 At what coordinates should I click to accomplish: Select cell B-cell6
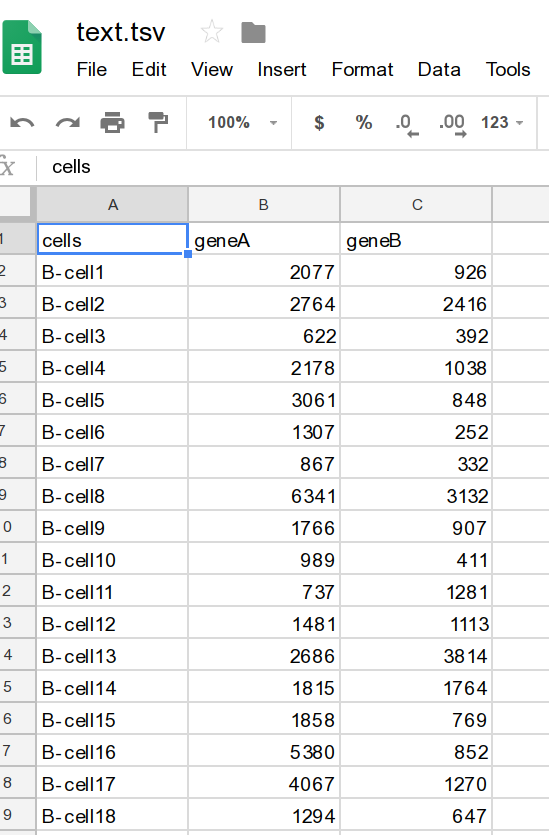click(x=112, y=431)
